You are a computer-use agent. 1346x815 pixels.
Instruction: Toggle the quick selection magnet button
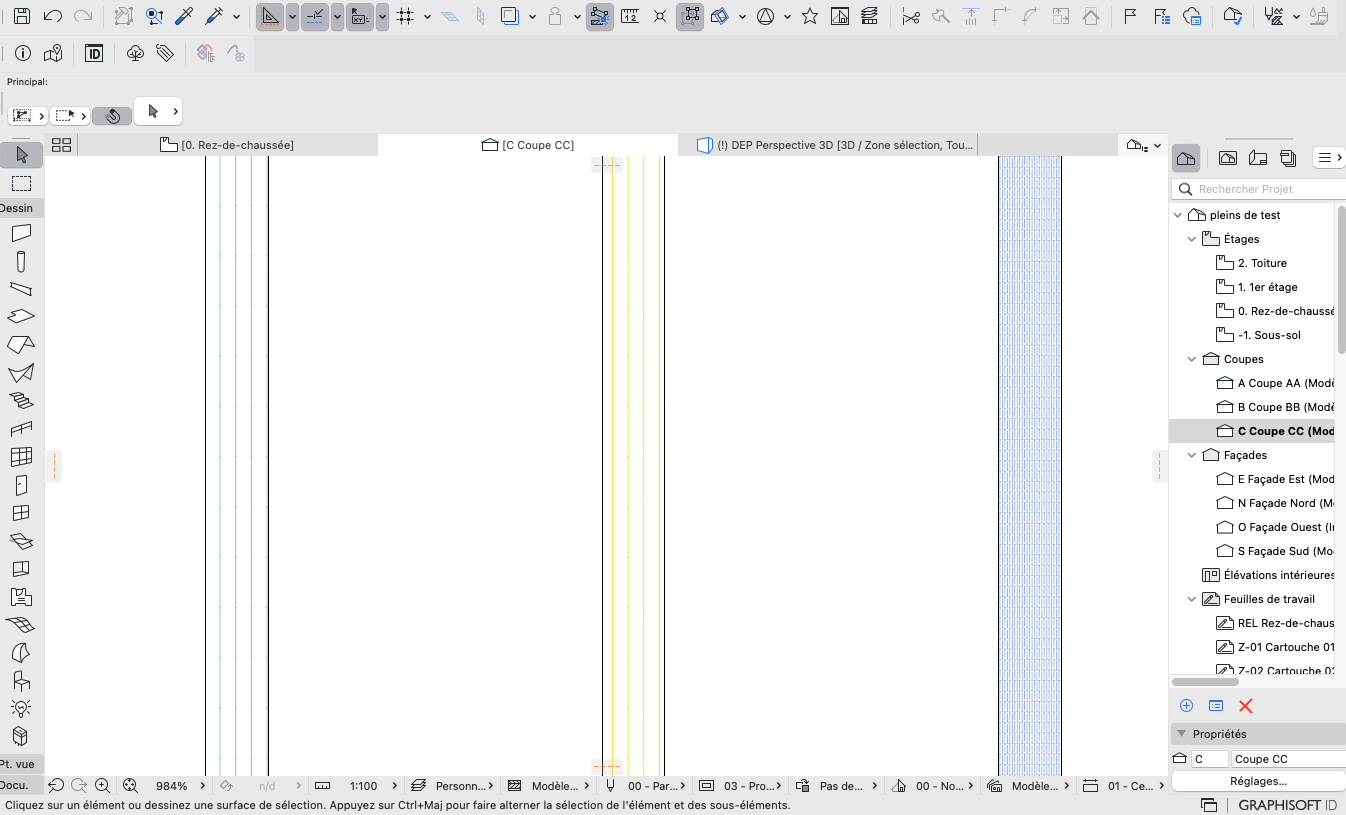click(112, 116)
